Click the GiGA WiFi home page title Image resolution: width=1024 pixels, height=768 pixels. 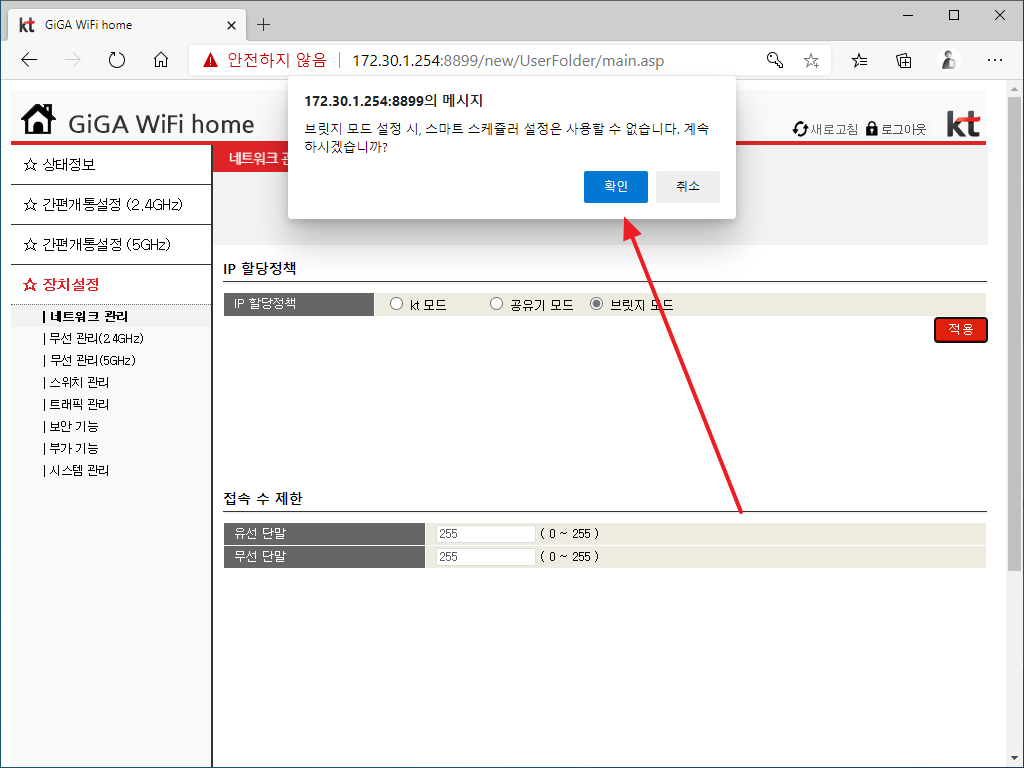(161, 124)
